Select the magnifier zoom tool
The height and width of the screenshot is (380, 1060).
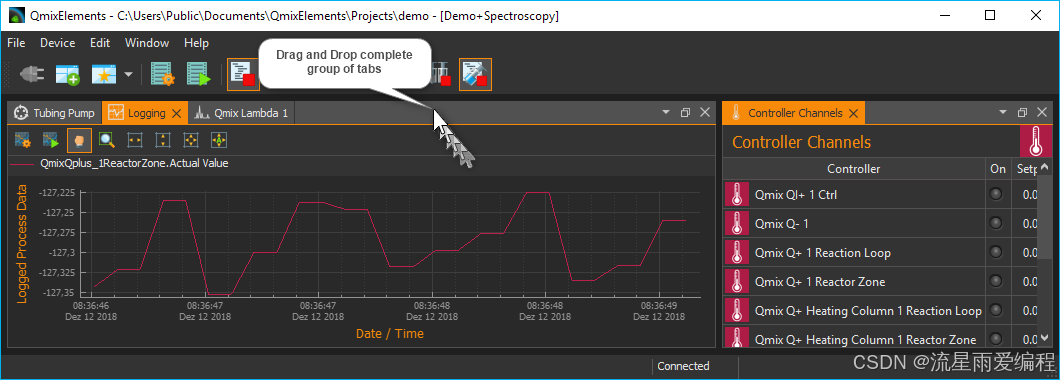(x=107, y=140)
